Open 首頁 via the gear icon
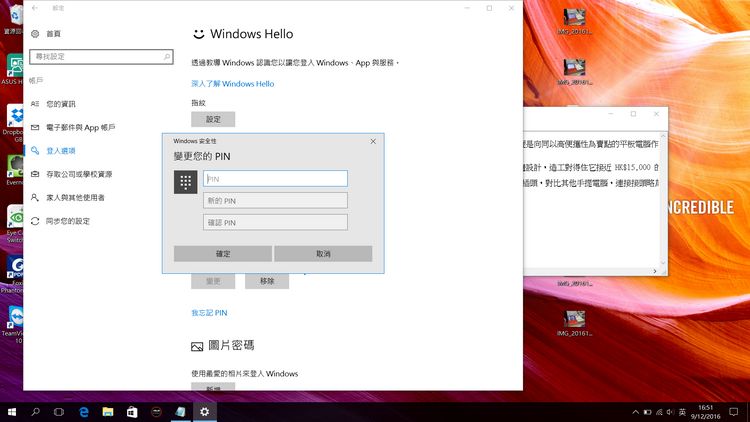Image resolution: width=750 pixels, height=422 pixels. coord(35,33)
